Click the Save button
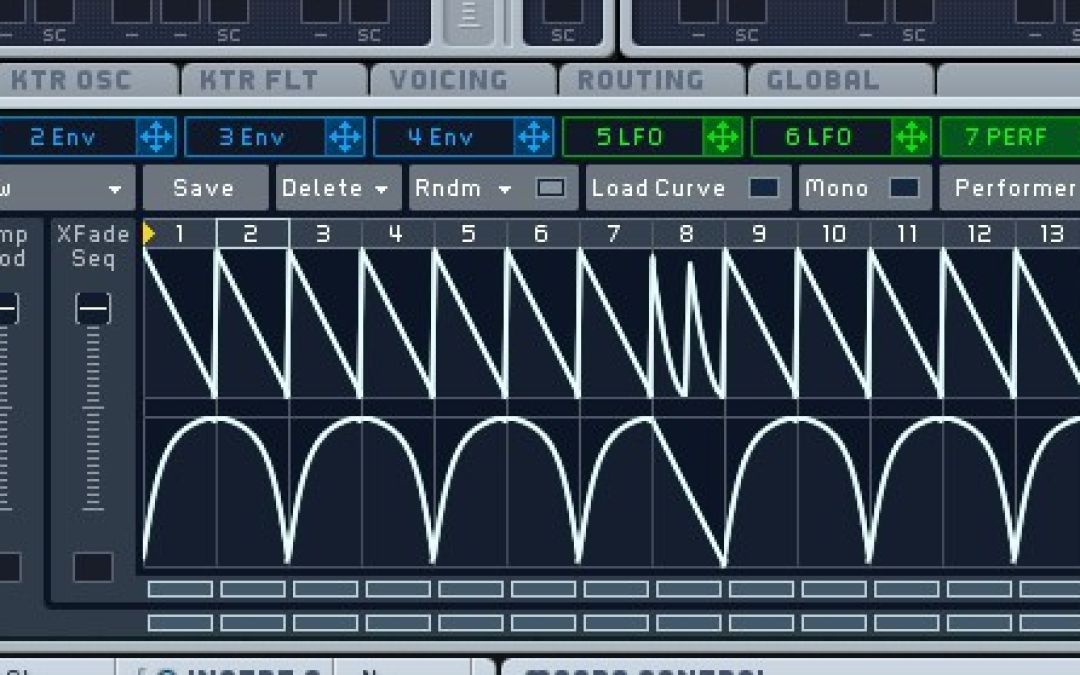Viewport: 1080px width, 675px height. (205, 188)
